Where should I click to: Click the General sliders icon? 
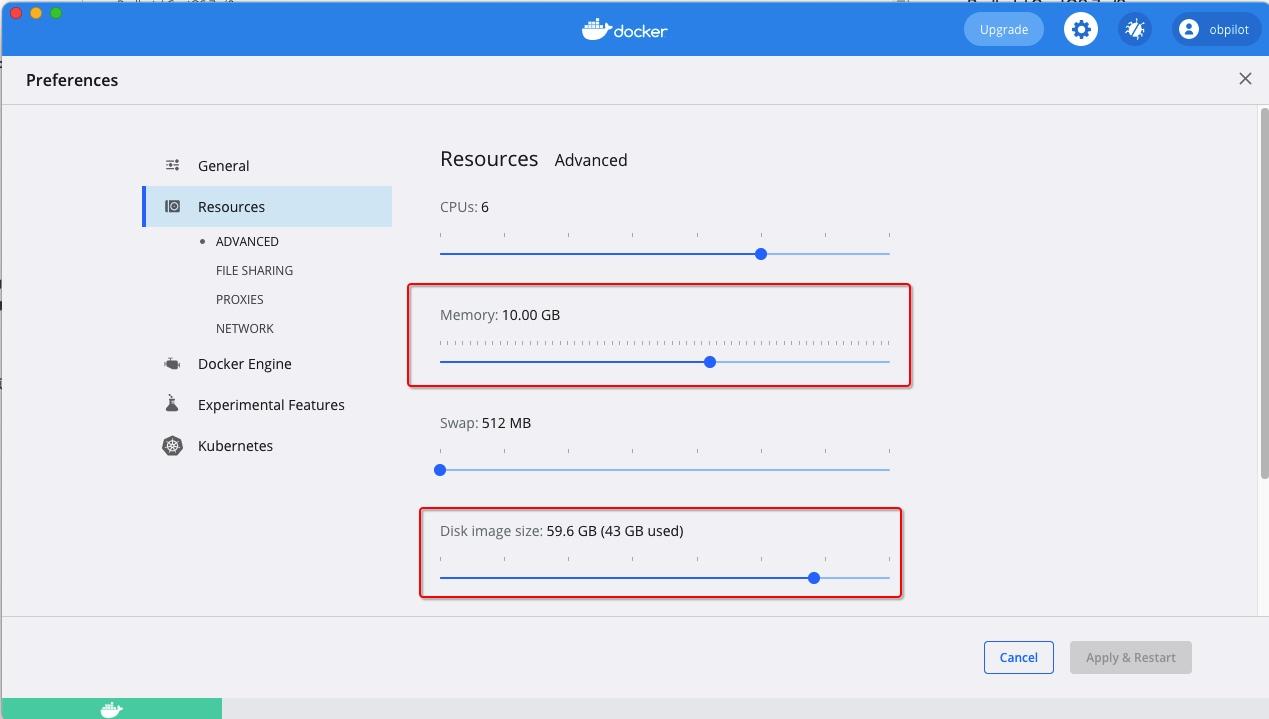[173, 166]
